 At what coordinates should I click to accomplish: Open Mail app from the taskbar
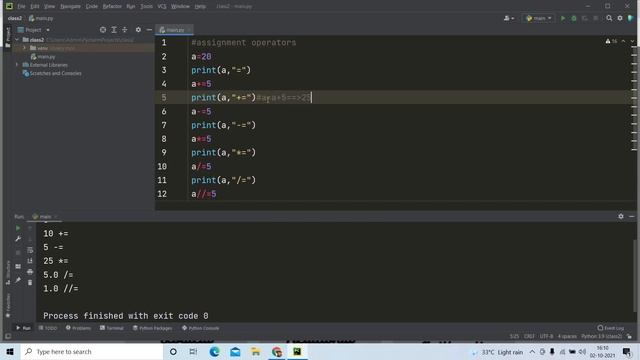tap(235, 352)
